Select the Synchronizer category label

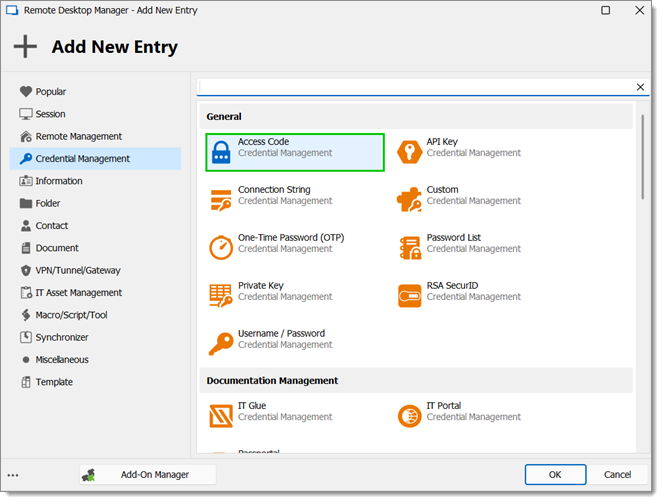pos(62,337)
